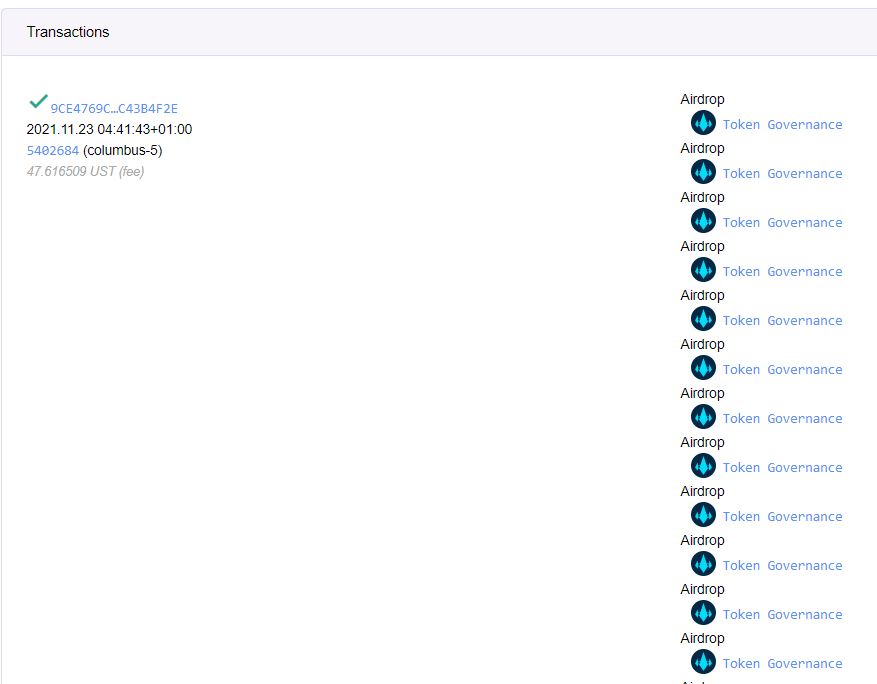Open Token link in first Airdrop entry
The height and width of the screenshot is (684, 877).
tap(741, 125)
